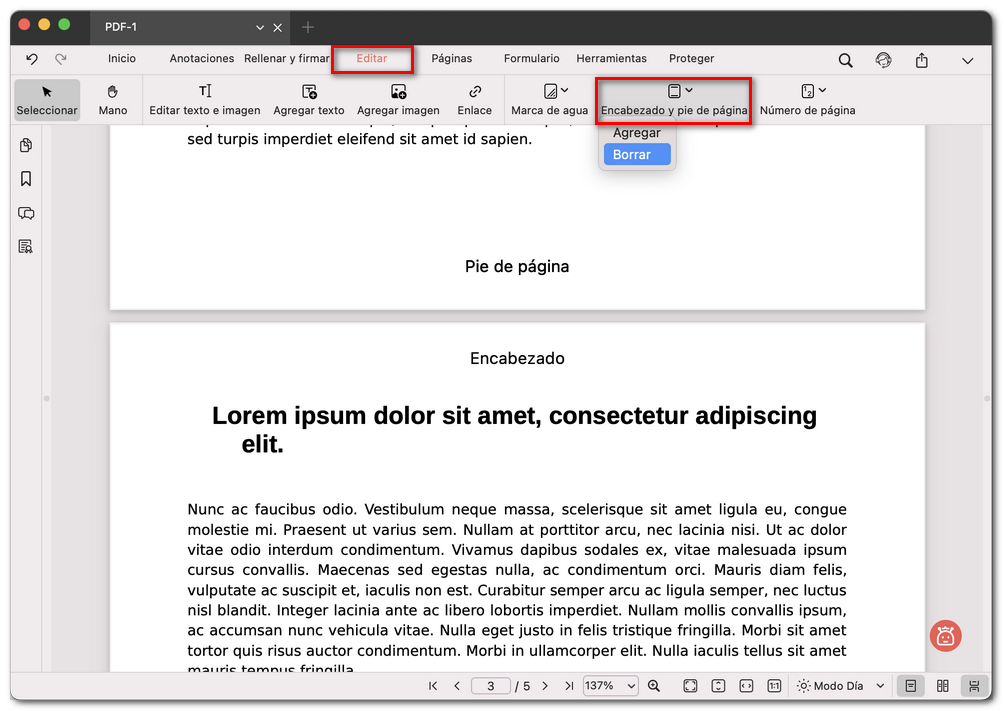Open the page thumbnails panel
1004x711 pixels.
(26, 145)
